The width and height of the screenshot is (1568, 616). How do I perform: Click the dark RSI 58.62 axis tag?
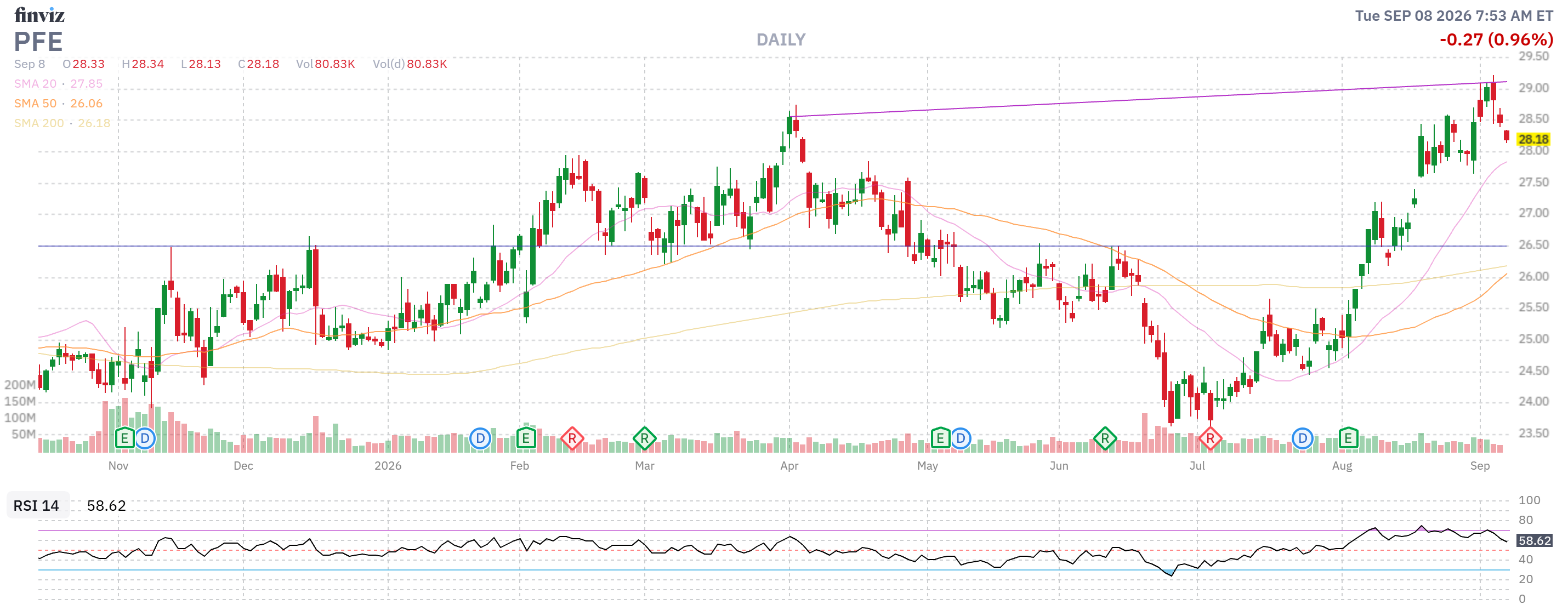click(1535, 540)
